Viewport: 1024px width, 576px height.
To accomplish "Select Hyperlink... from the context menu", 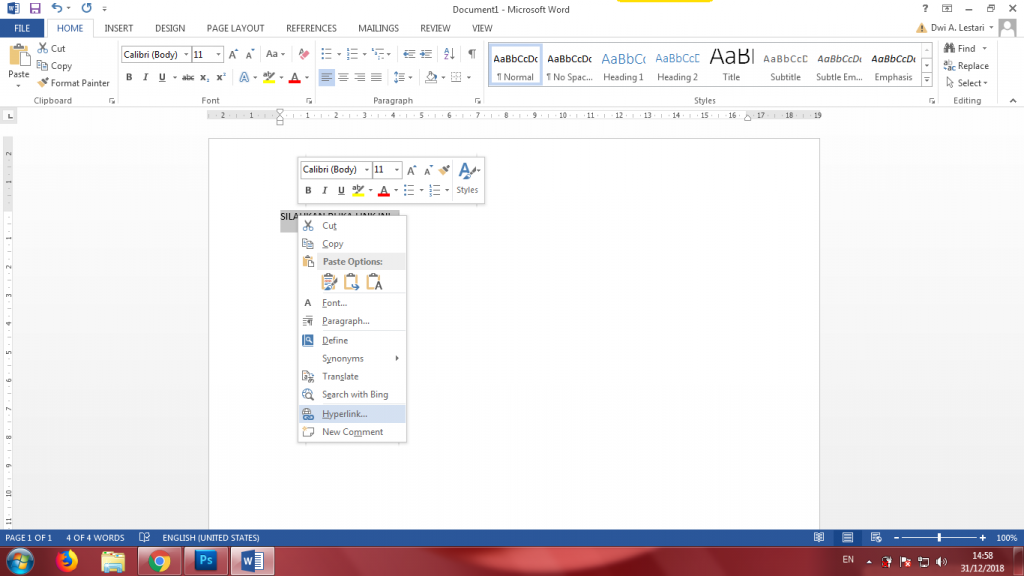I will [x=344, y=414].
